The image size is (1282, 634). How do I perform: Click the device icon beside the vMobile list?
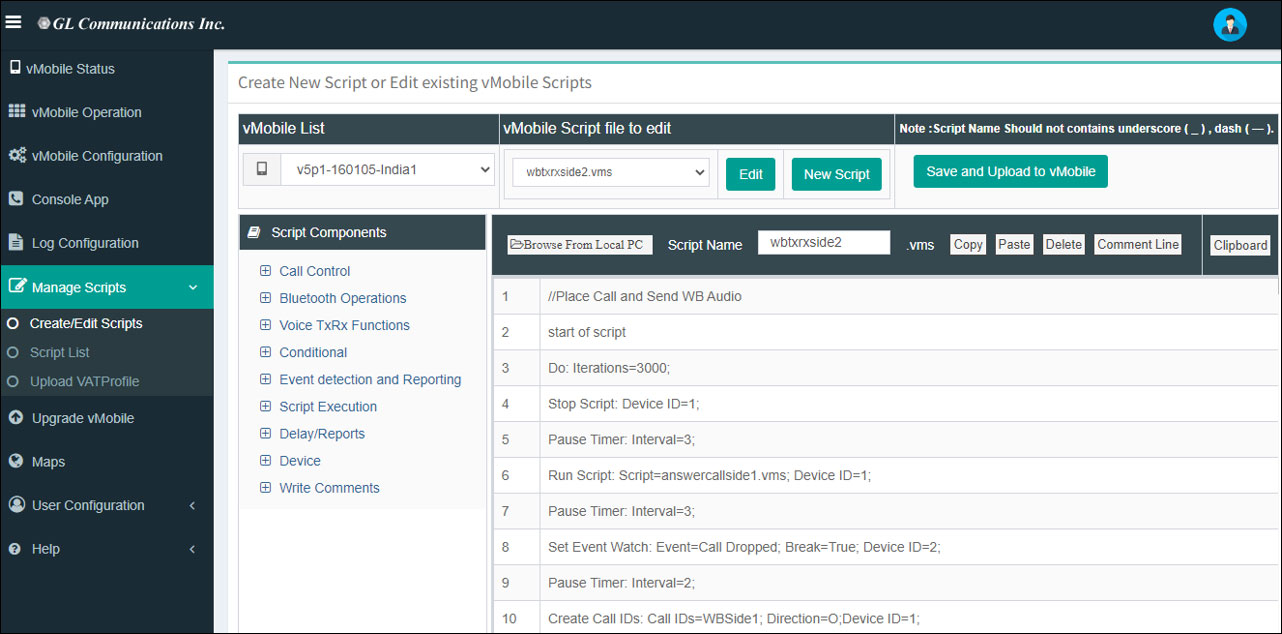pyautogui.click(x=262, y=170)
